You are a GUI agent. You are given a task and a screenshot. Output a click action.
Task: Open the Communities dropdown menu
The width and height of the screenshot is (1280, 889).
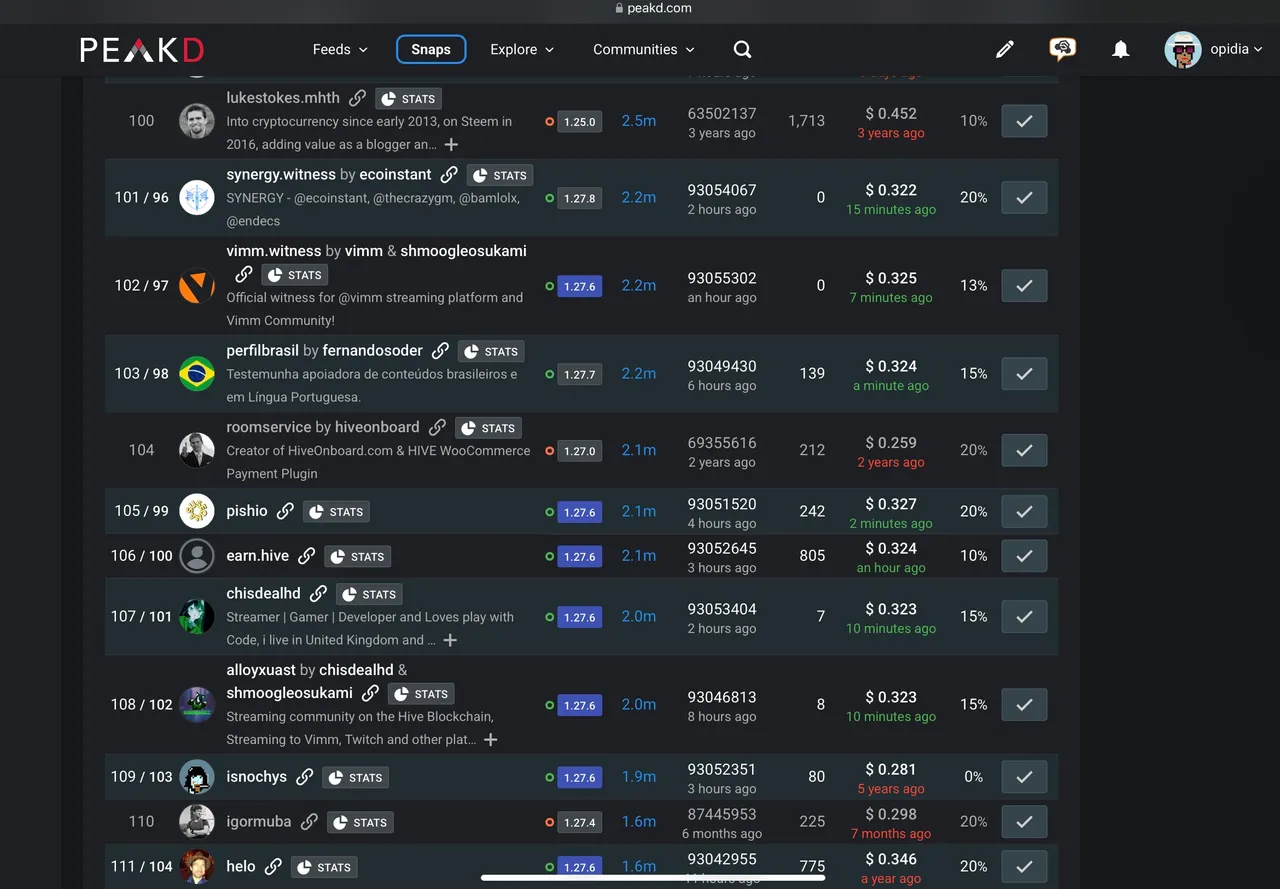644,49
